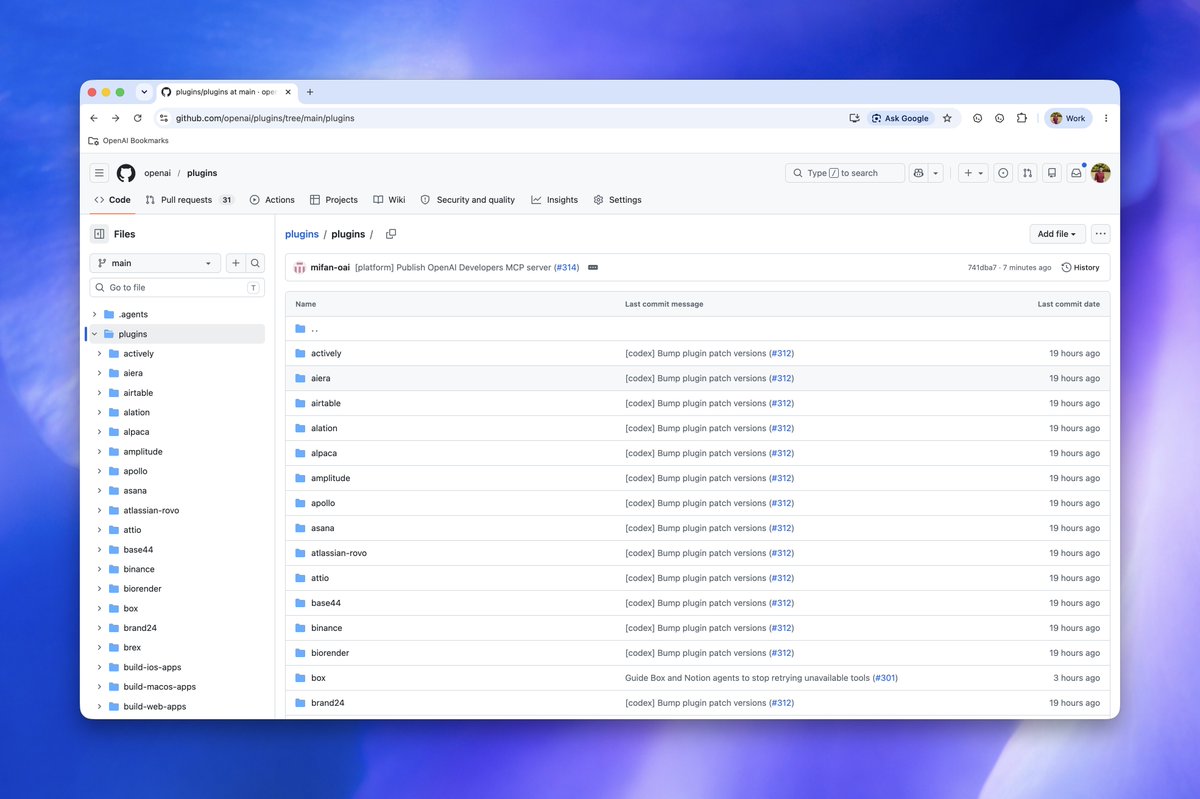Expand the brex folder chevron in sidebar

click(100, 648)
